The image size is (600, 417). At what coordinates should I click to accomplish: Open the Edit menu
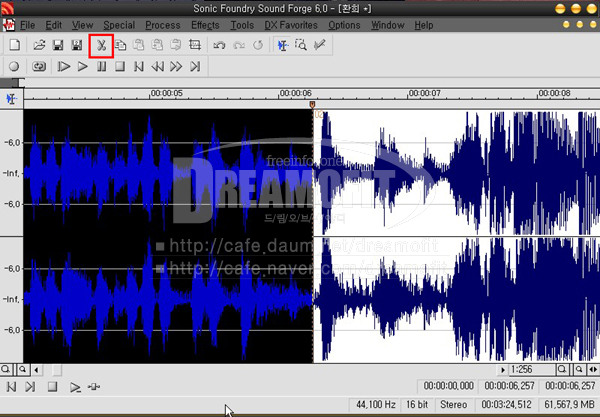click(54, 25)
